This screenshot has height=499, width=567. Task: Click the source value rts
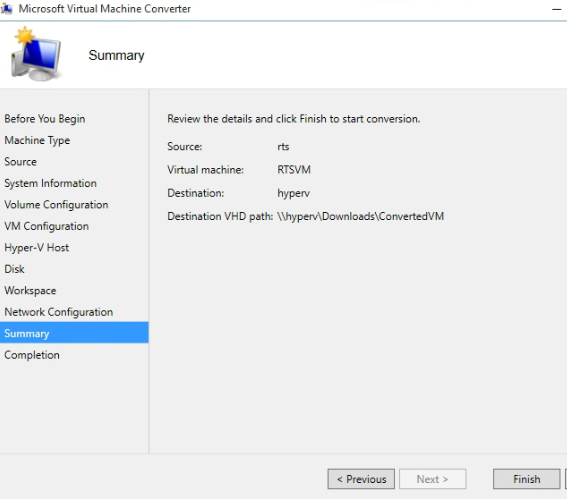[x=283, y=146]
